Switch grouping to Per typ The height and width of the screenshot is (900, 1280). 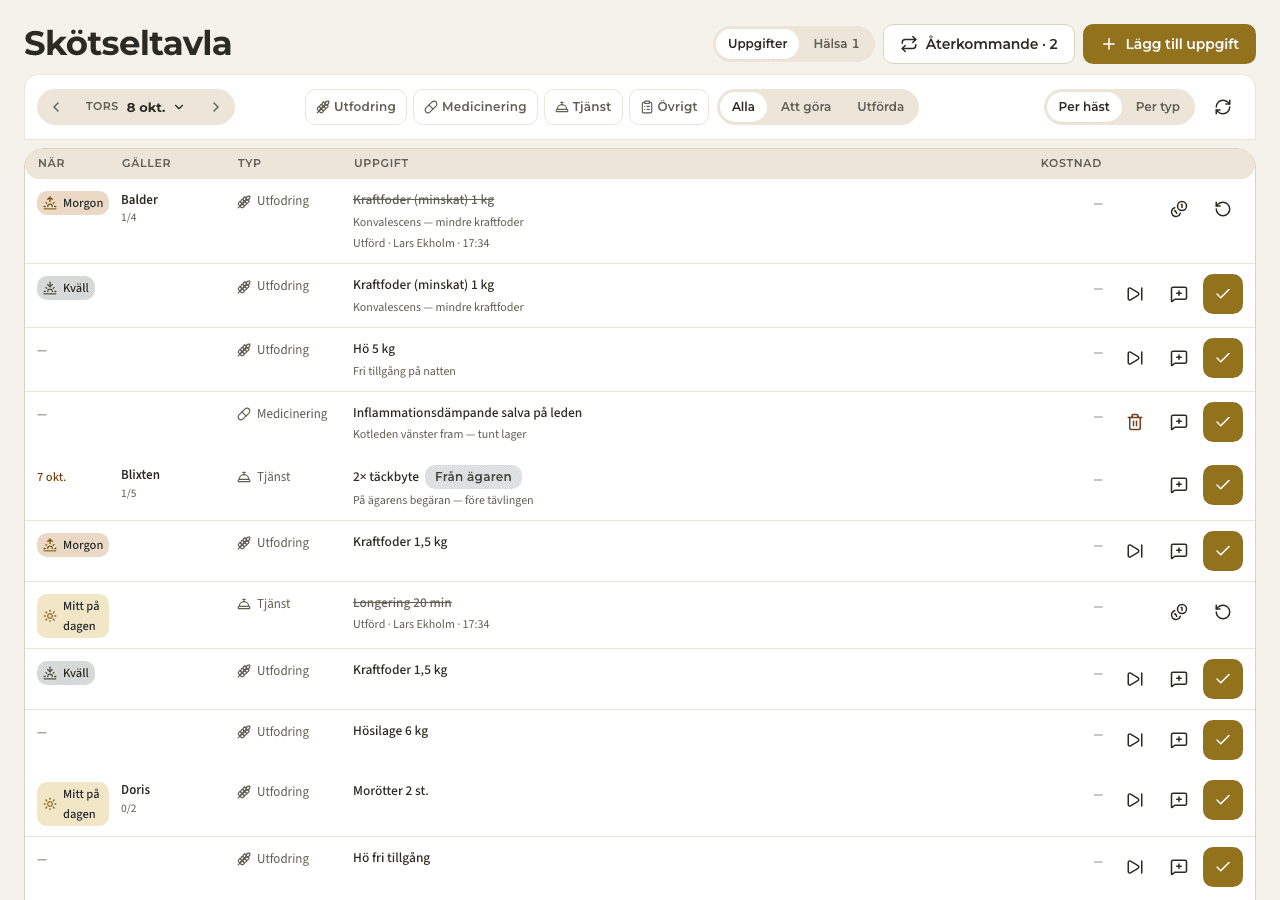(x=1158, y=107)
